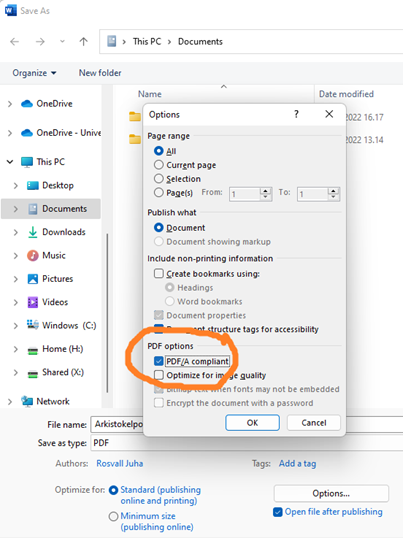Click second folder icon in file list
The image size is (403, 538).
click(135, 139)
